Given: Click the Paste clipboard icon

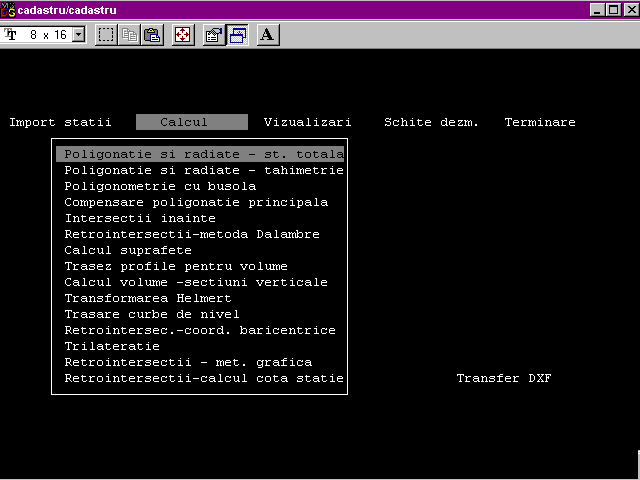Looking at the screenshot, I should 152,35.
